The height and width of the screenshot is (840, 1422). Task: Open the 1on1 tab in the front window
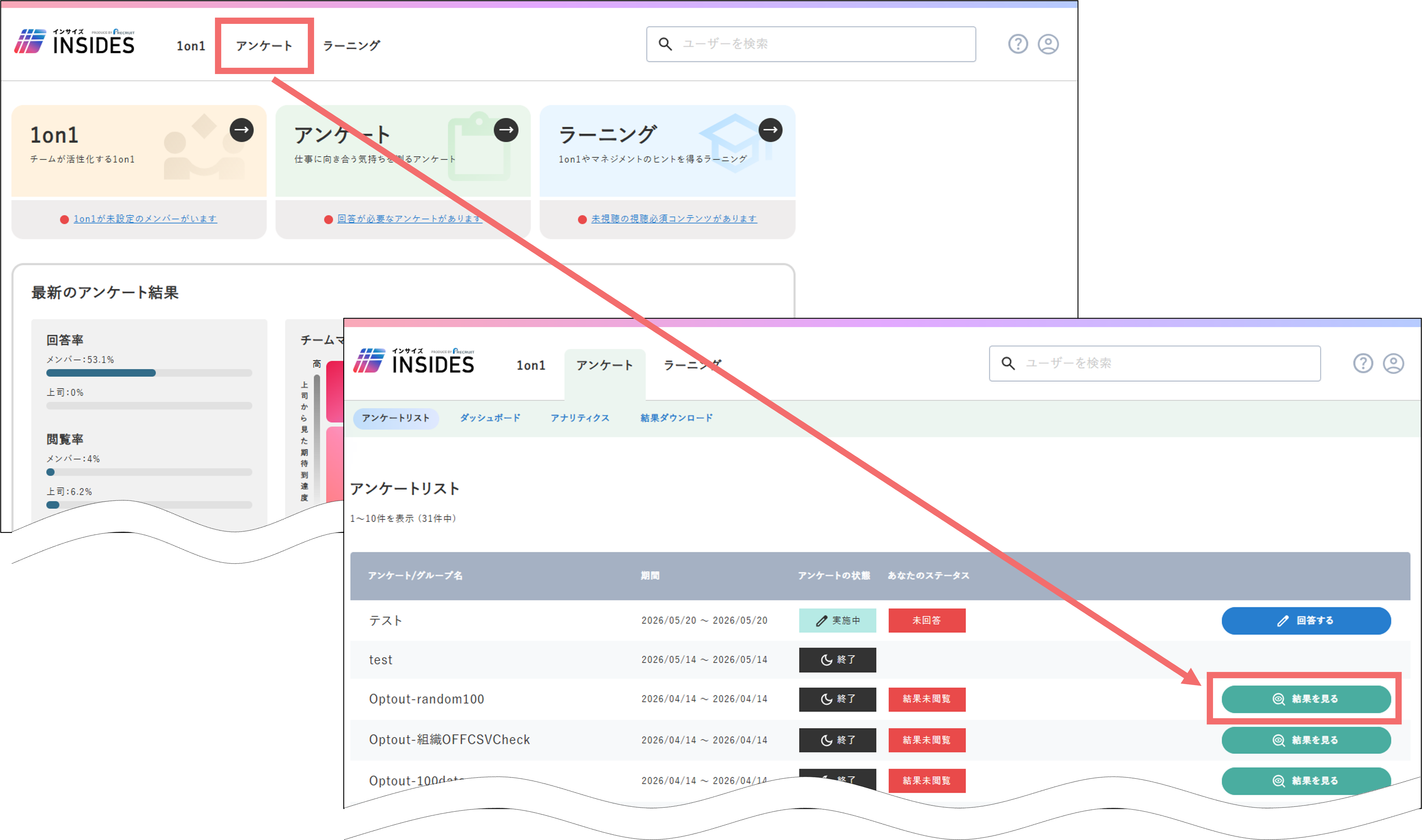click(531, 365)
